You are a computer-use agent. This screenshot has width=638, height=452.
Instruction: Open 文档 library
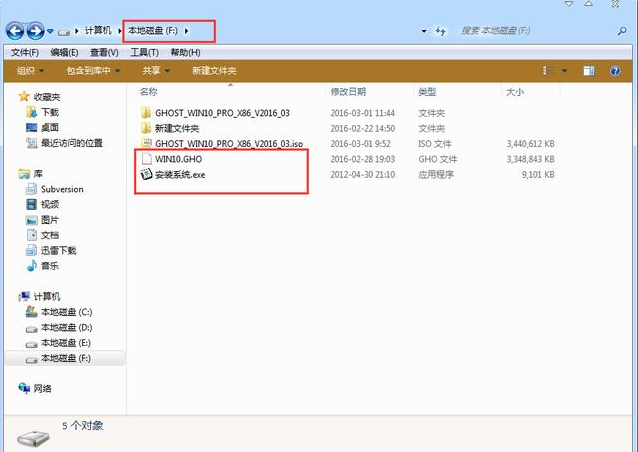pyautogui.click(x=50, y=235)
